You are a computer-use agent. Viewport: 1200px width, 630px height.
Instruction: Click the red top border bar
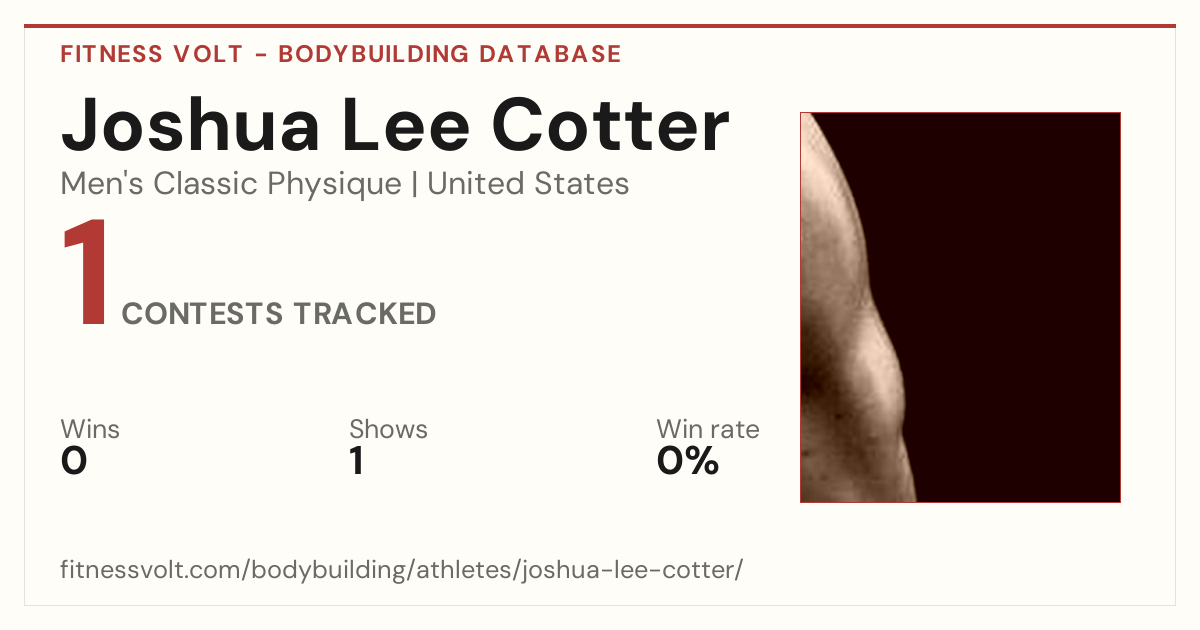(600, 26)
